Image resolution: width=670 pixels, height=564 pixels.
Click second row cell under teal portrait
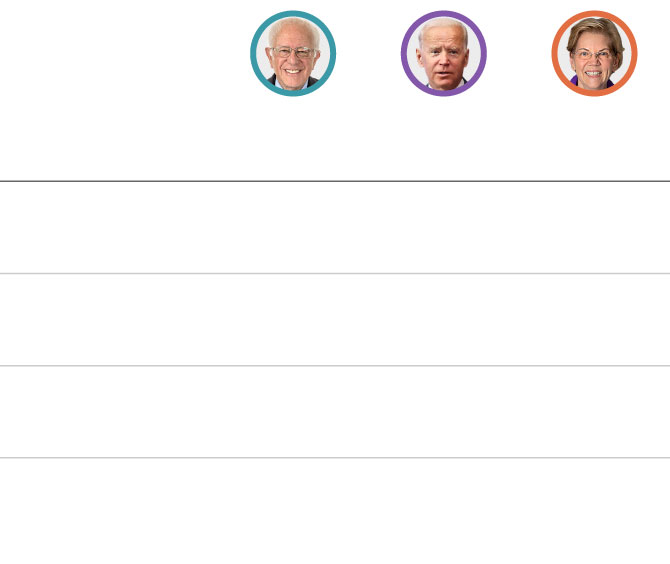[293, 320]
